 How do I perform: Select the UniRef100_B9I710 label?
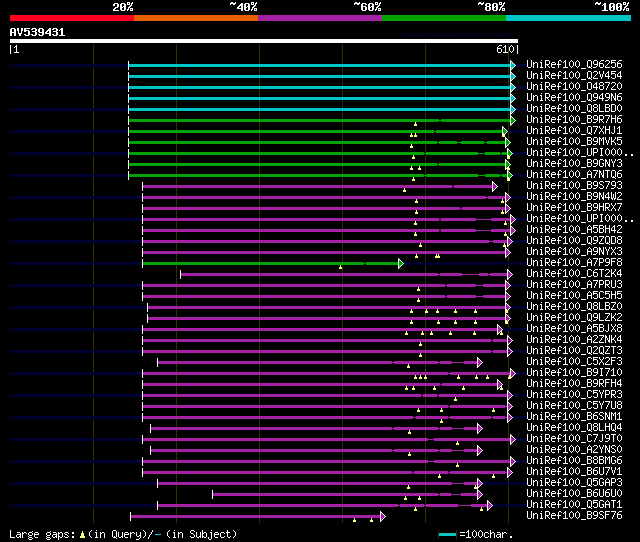coord(574,373)
